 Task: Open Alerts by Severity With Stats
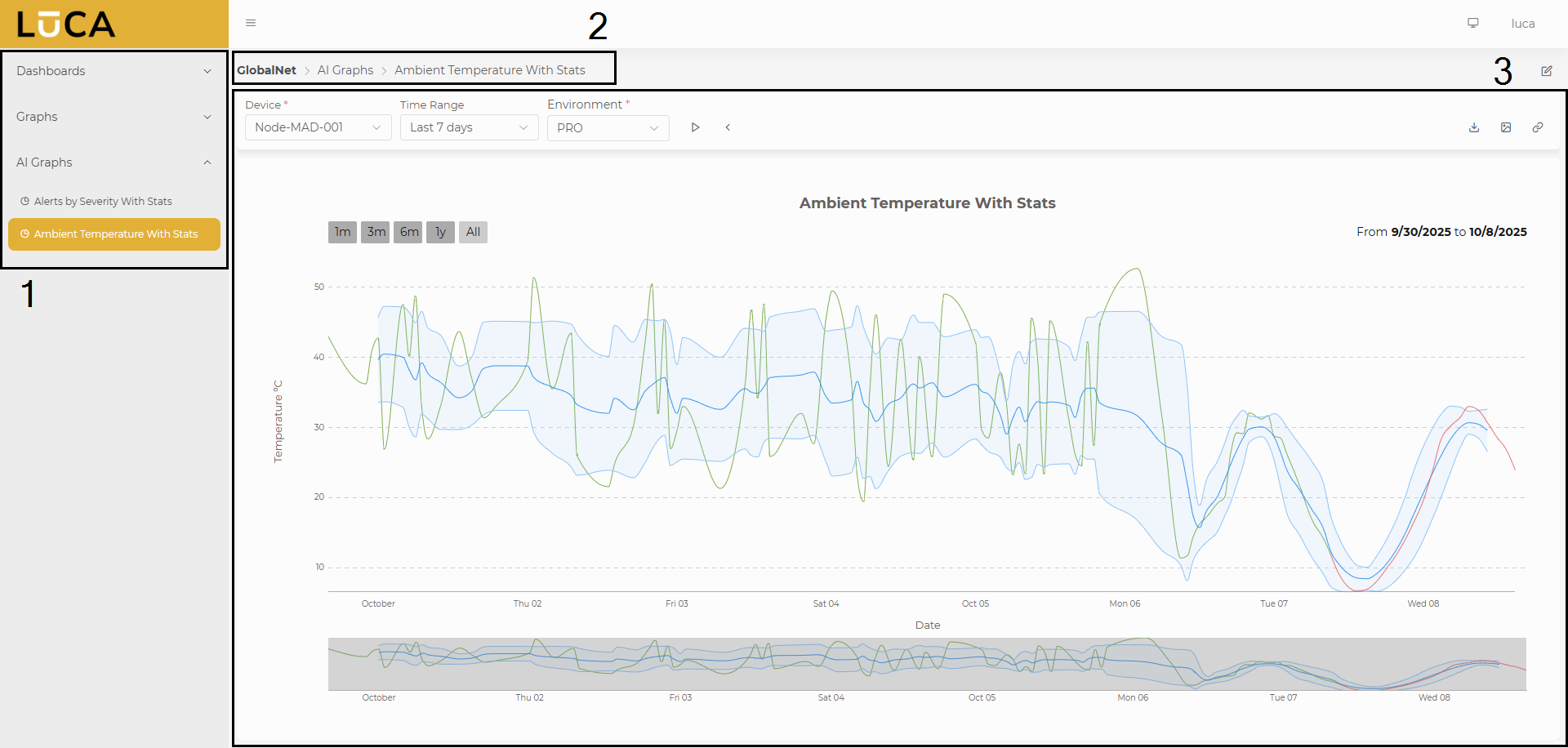click(x=103, y=202)
